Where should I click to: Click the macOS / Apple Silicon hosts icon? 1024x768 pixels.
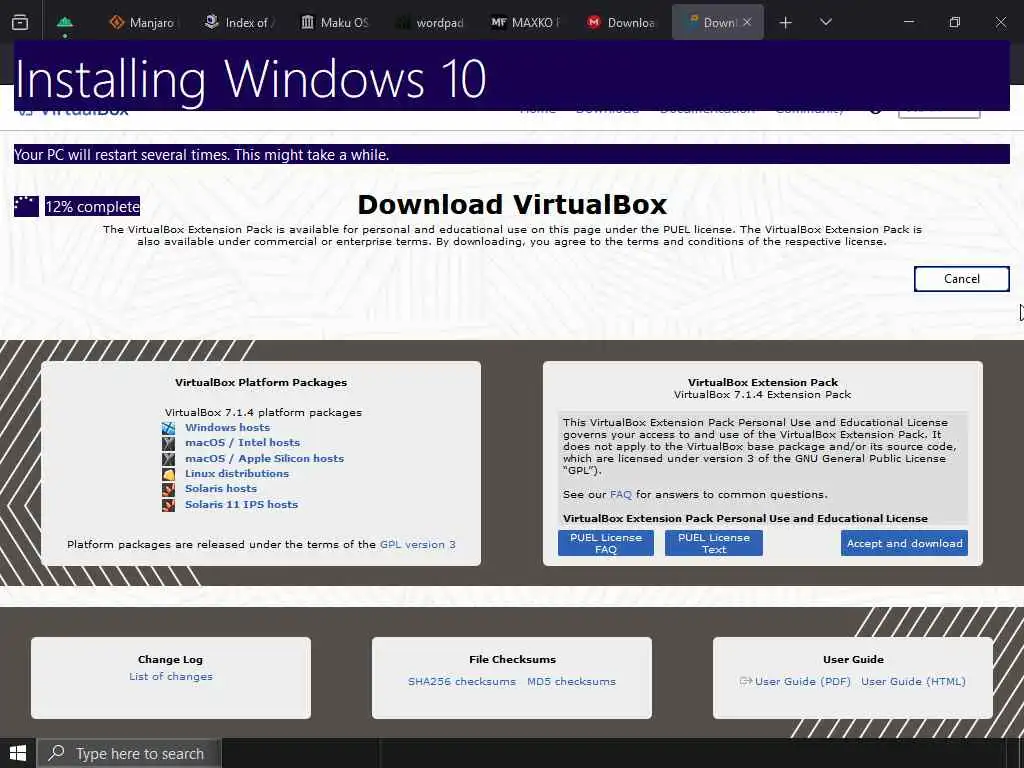click(x=168, y=459)
